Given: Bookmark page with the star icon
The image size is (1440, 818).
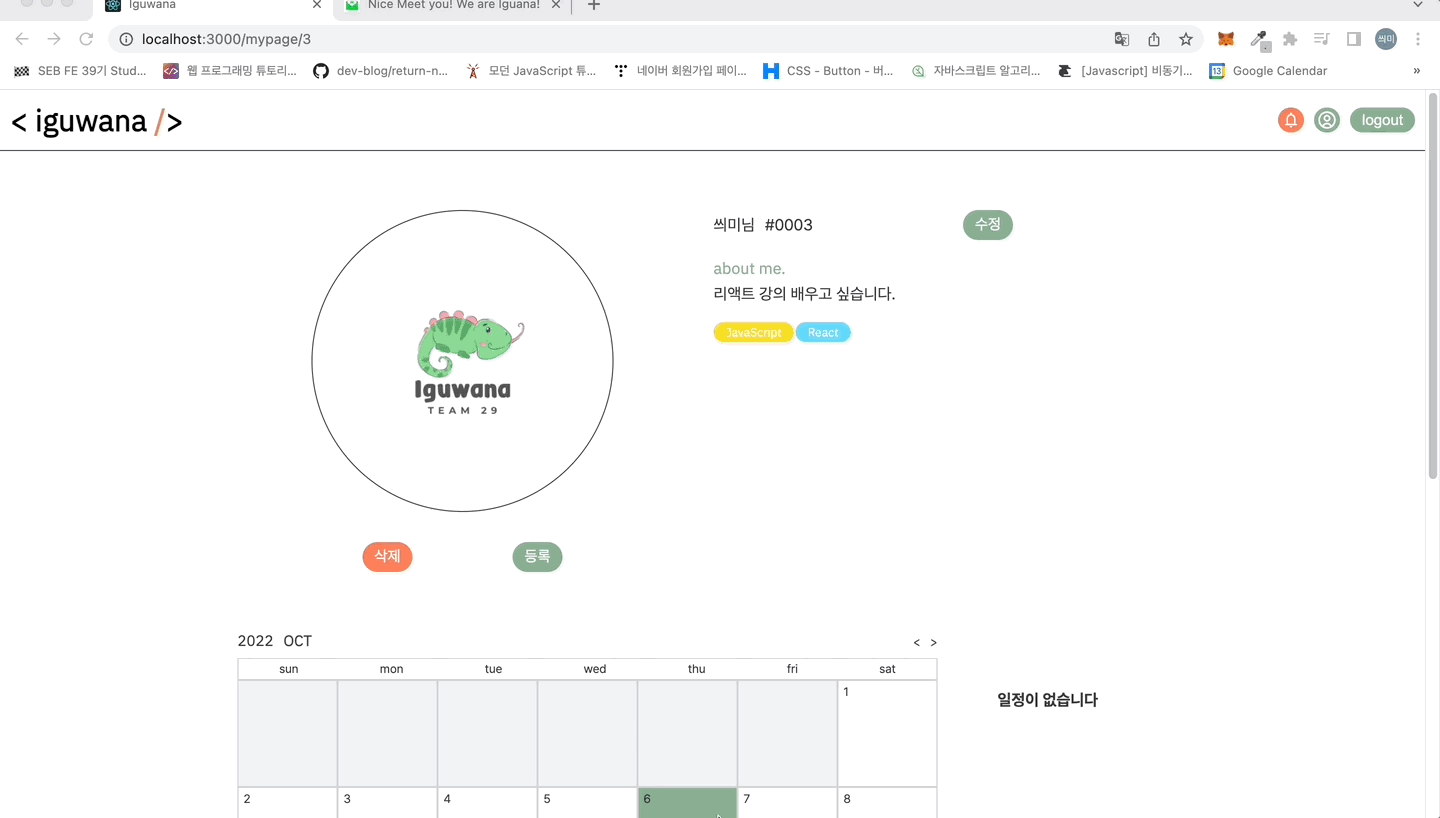Looking at the screenshot, I should click(x=1186, y=39).
